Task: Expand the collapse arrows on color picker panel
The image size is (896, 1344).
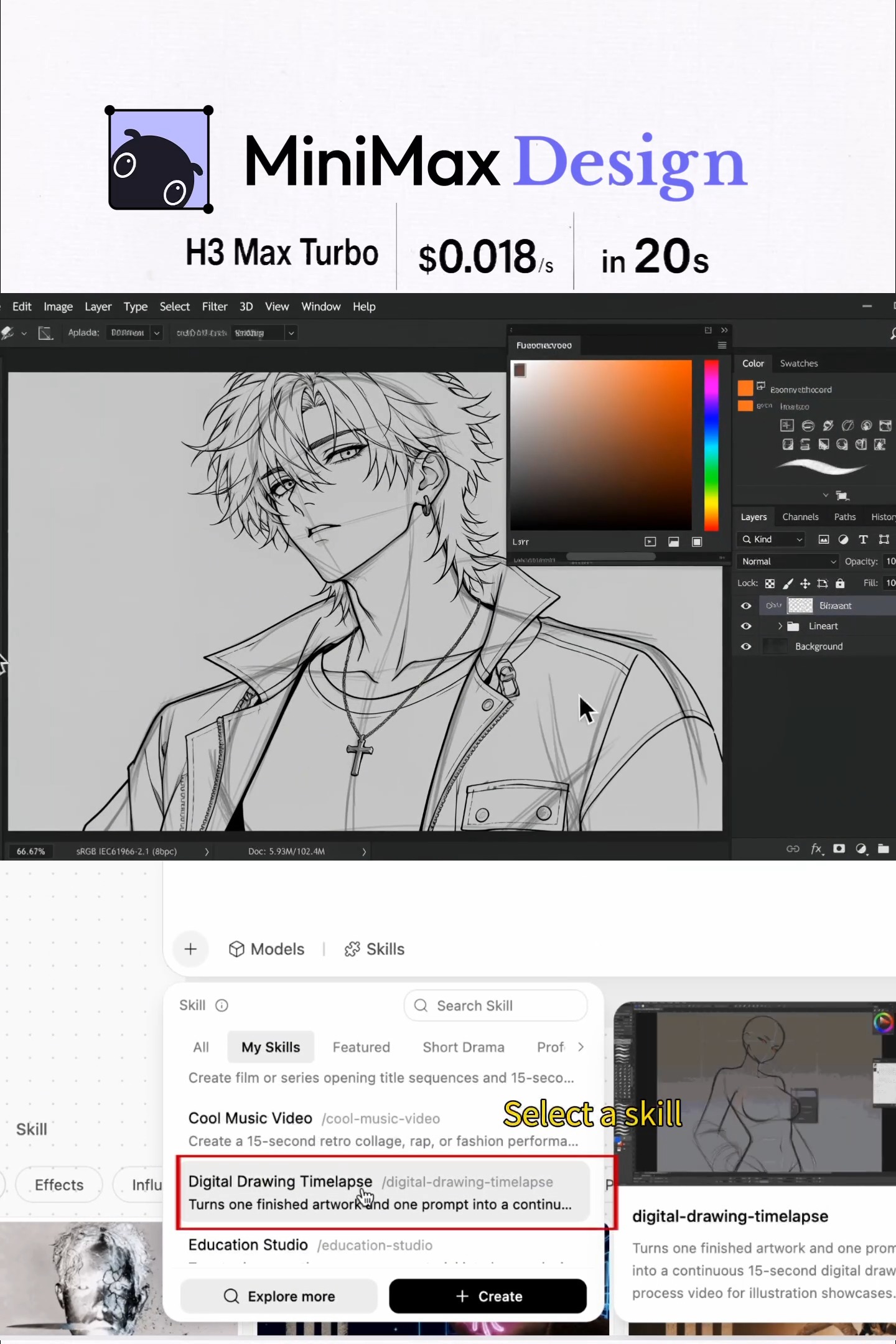Action: point(724,330)
